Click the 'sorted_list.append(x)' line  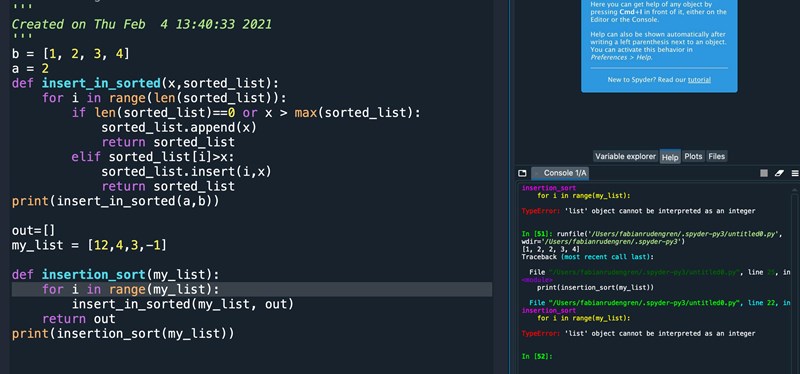179,127
